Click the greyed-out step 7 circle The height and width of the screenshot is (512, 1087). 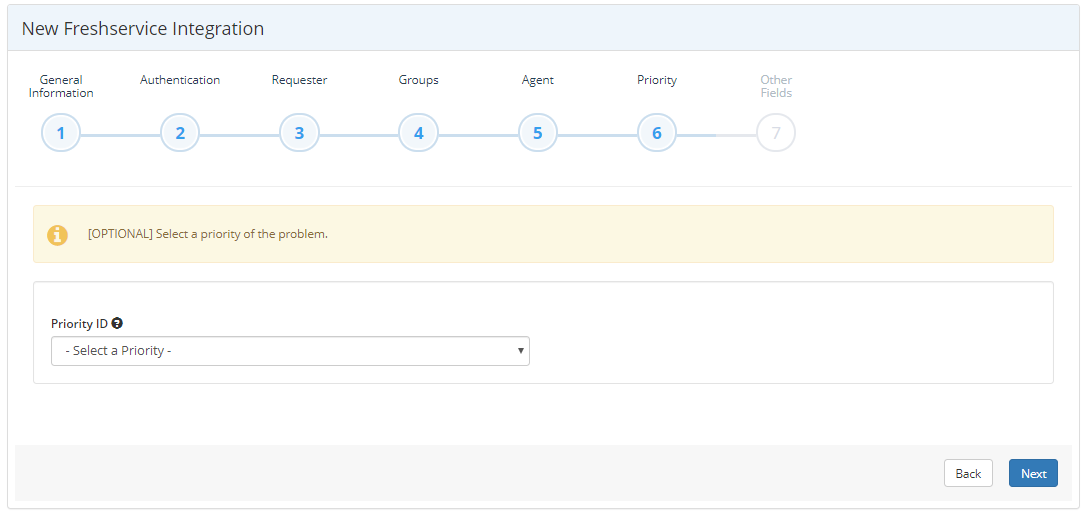(x=775, y=133)
